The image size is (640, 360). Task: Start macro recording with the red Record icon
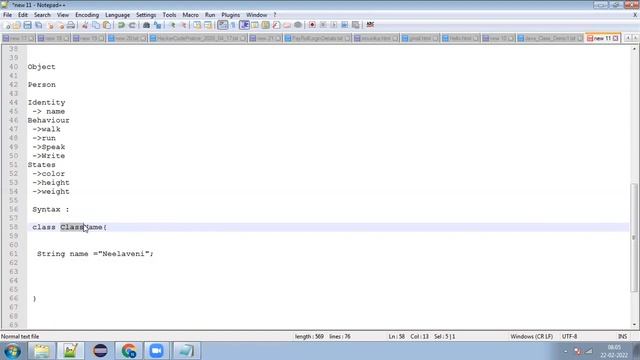pos(312,25)
